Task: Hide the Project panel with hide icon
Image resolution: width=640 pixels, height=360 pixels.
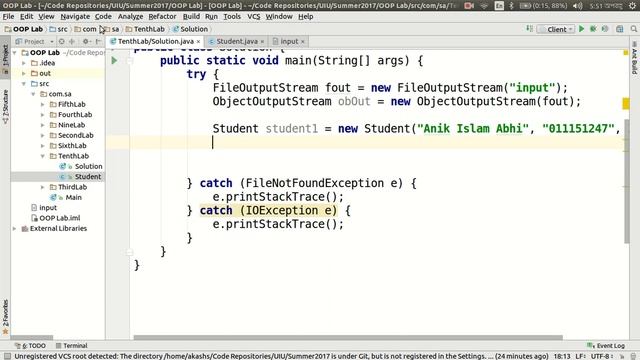Action: tap(98, 41)
